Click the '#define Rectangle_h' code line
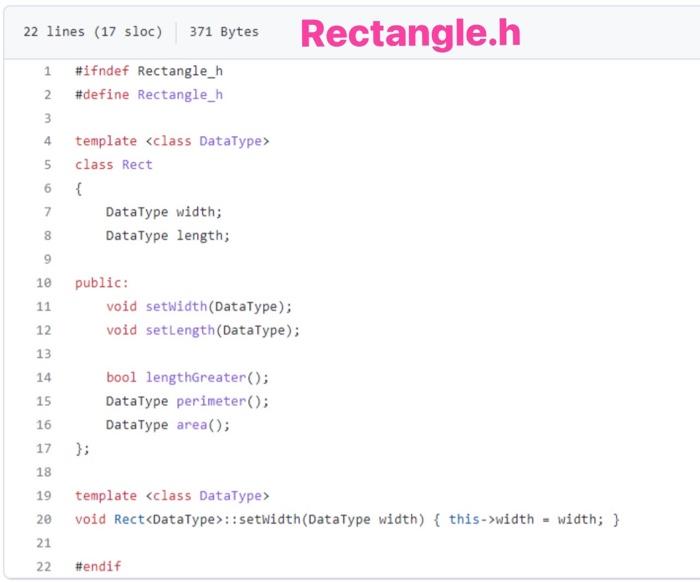 coord(149,95)
